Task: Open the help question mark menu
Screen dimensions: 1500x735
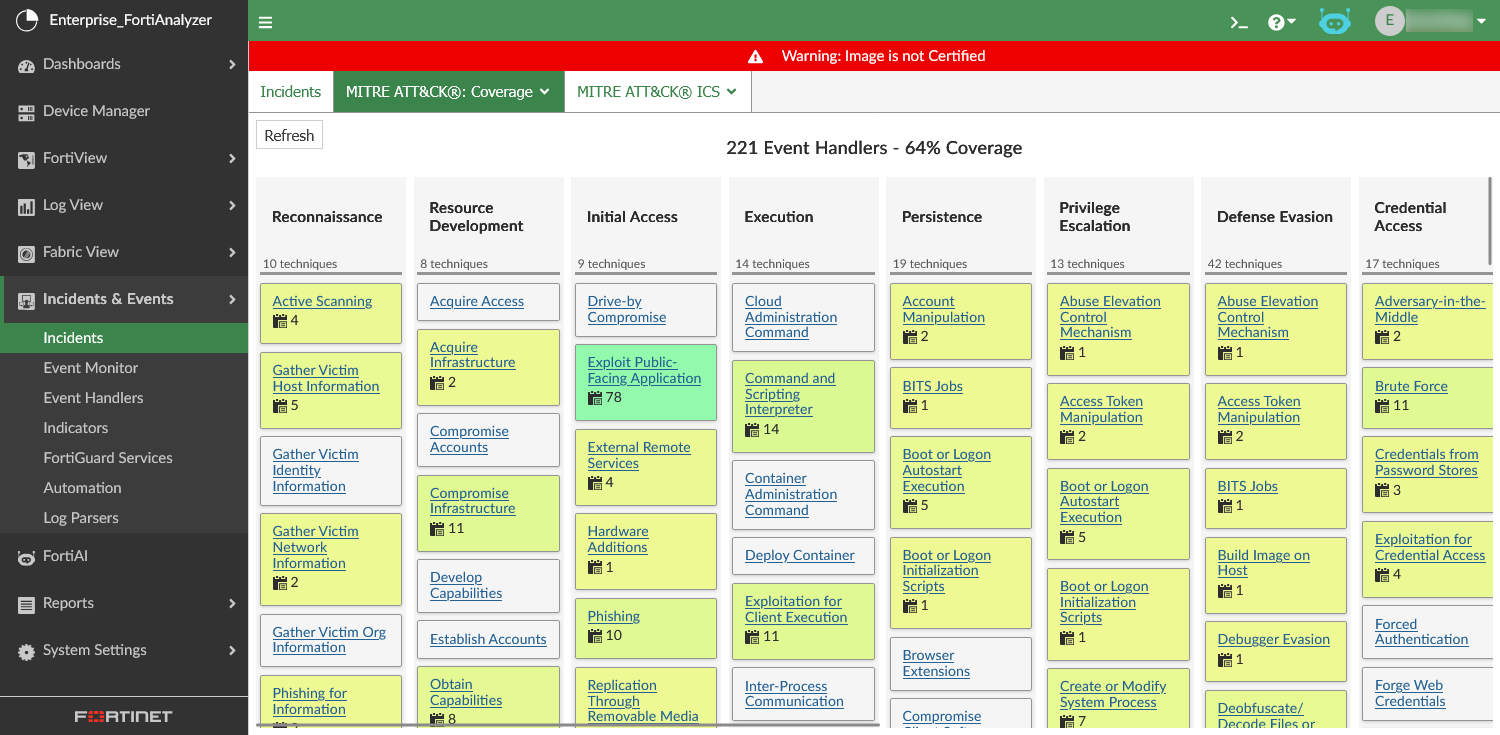Action: 1281,22
